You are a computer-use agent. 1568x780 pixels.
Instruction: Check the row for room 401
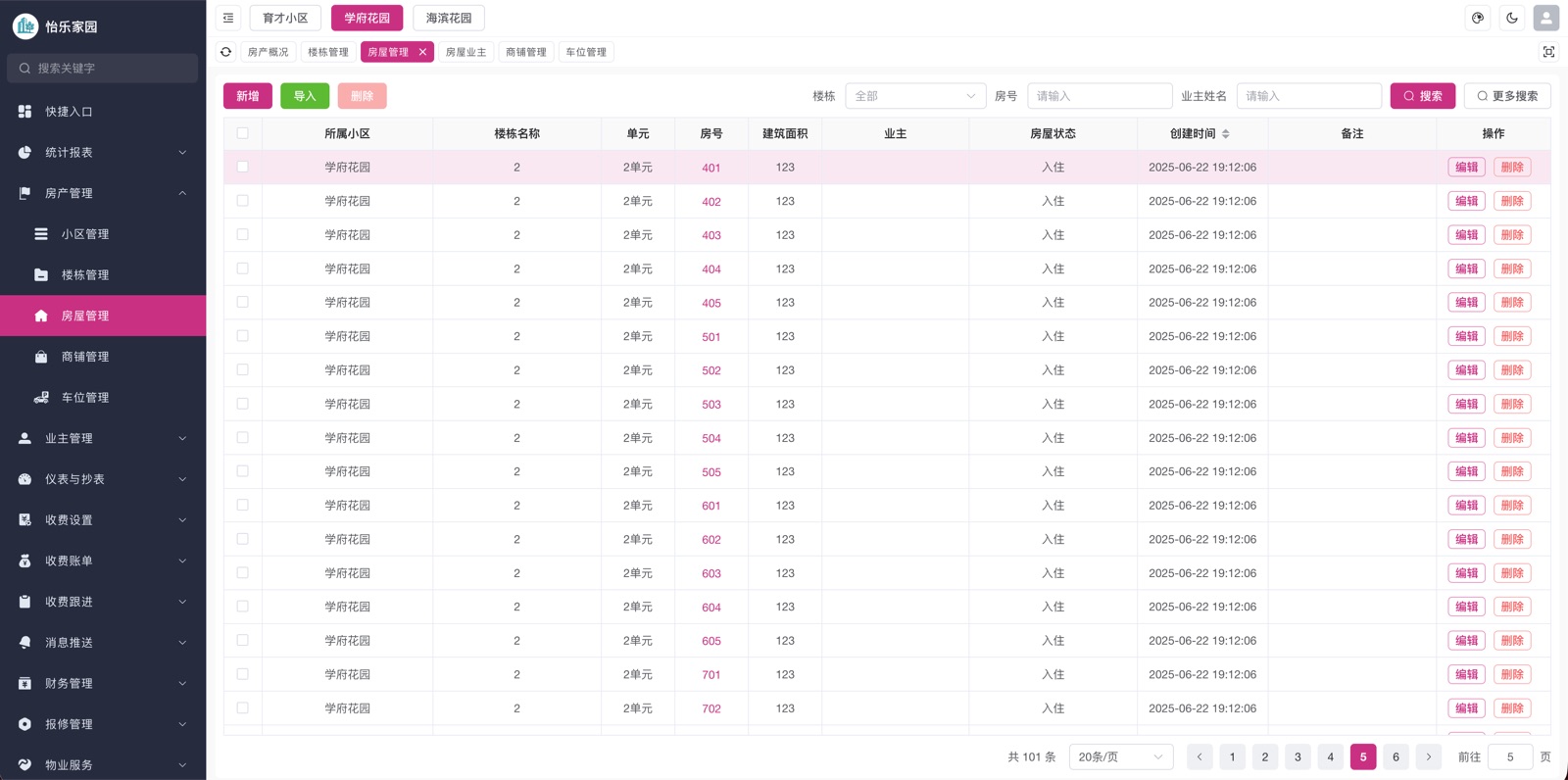coord(242,167)
